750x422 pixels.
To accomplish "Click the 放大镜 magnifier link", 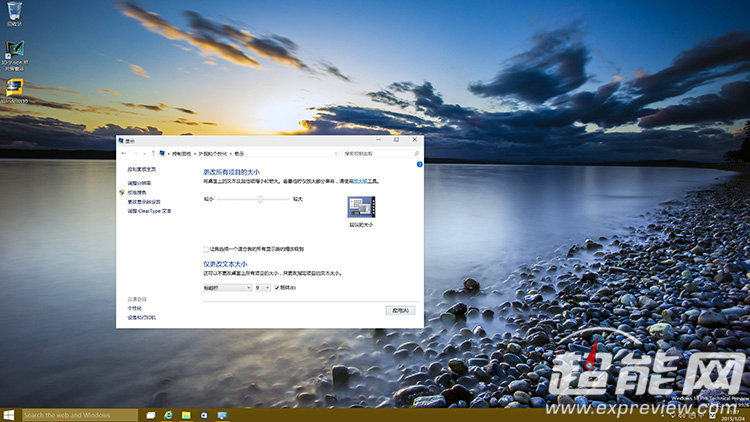I will tap(365, 181).
